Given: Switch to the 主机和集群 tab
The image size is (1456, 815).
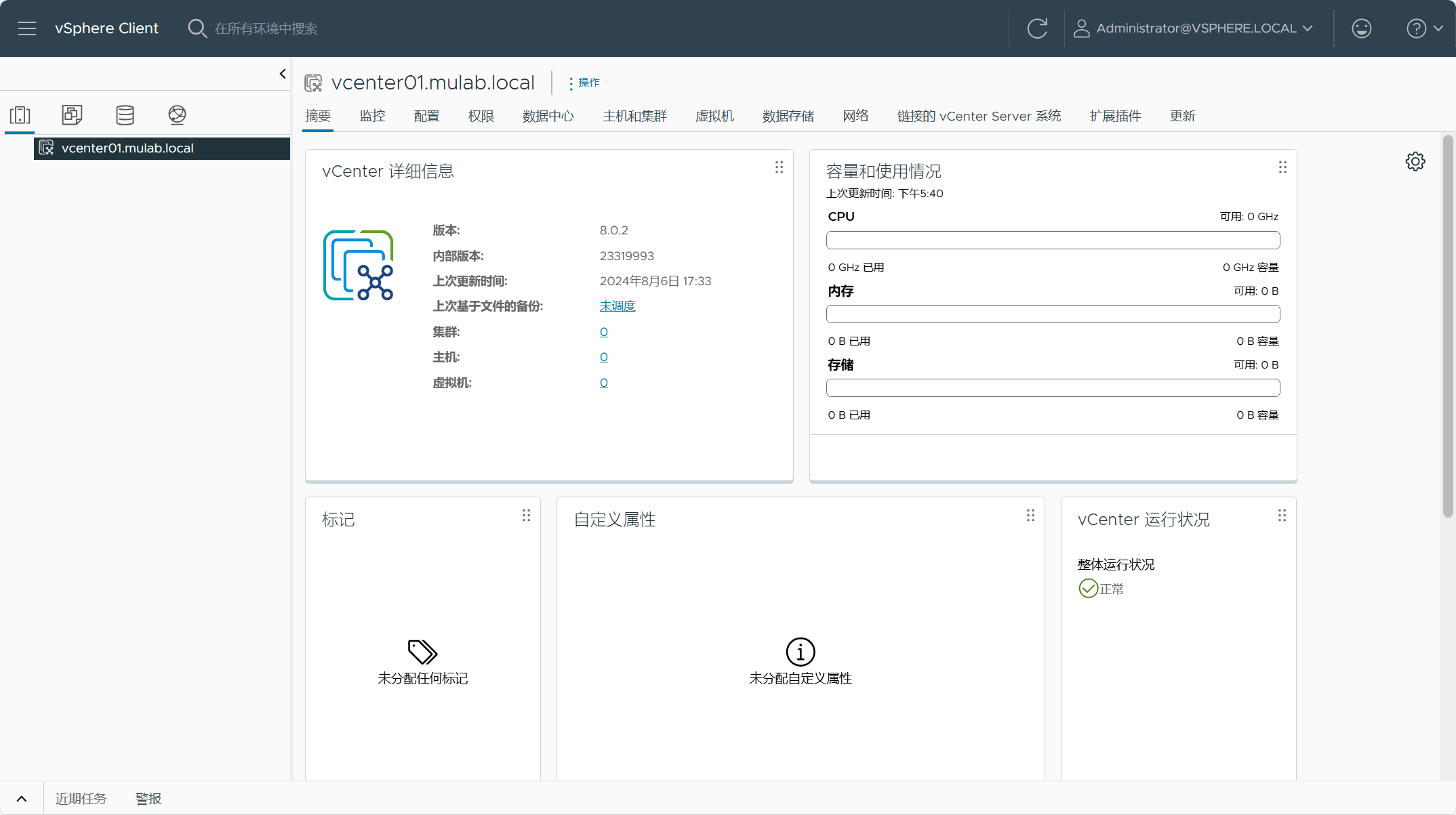Looking at the screenshot, I should [635, 116].
